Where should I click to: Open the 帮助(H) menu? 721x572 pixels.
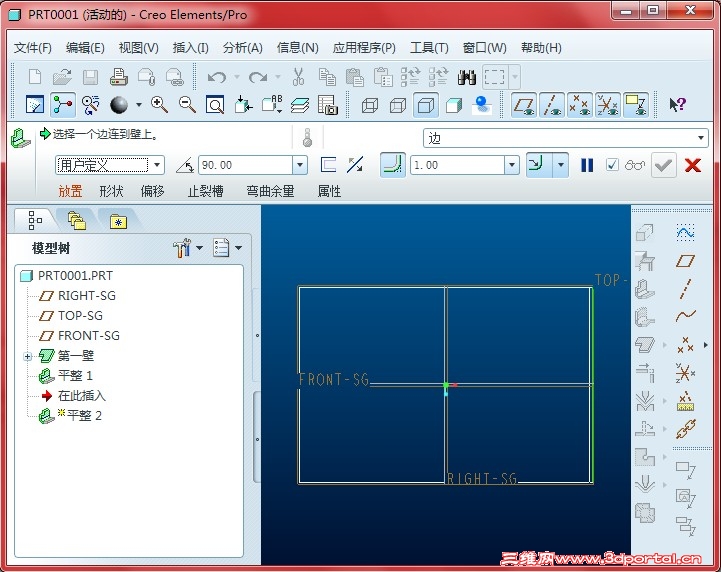click(x=541, y=48)
